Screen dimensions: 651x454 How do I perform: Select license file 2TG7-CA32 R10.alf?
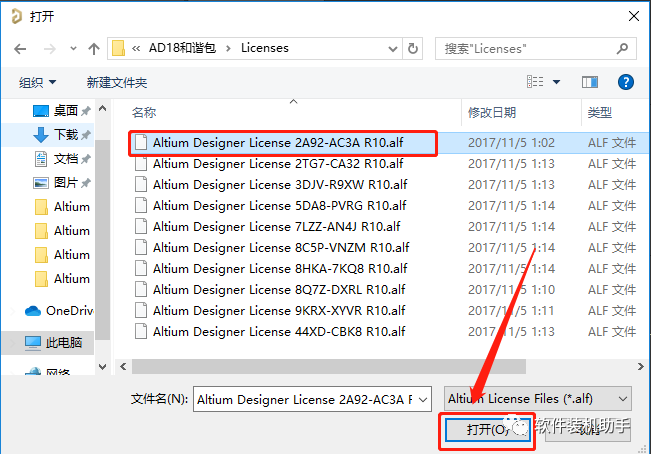pyautogui.click(x=278, y=164)
